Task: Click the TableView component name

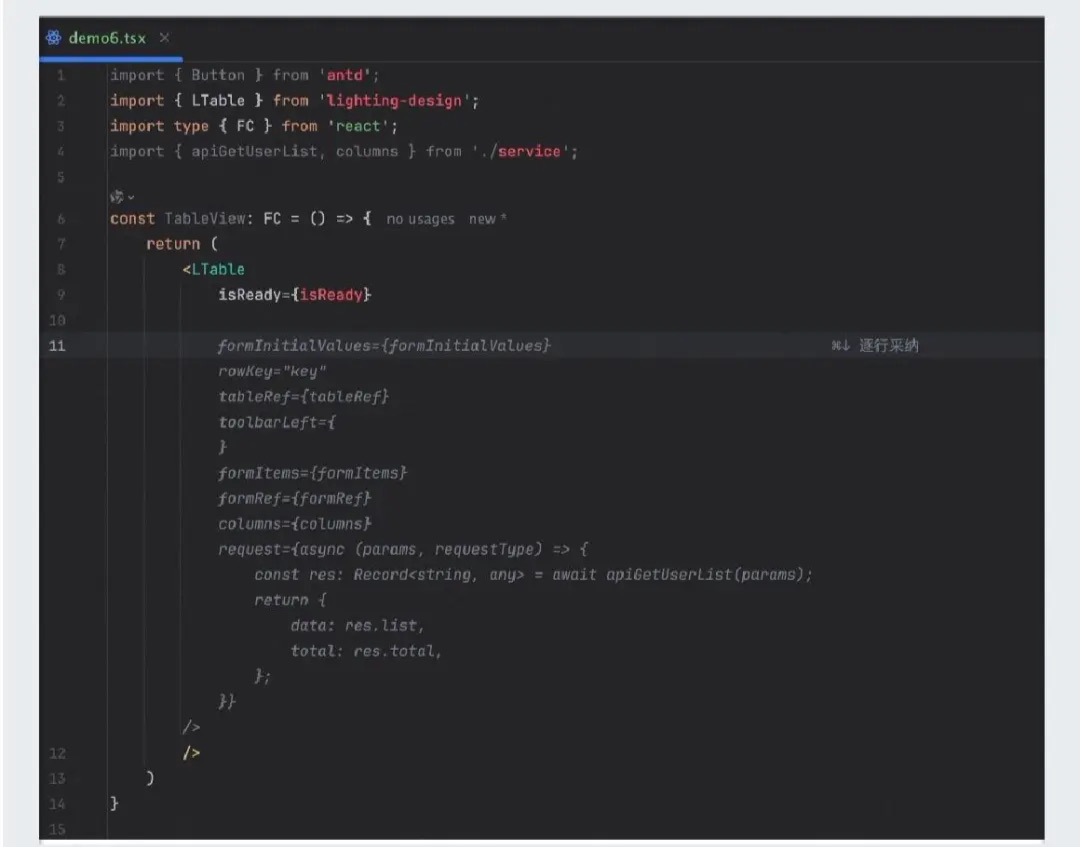Action: [205, 219]
